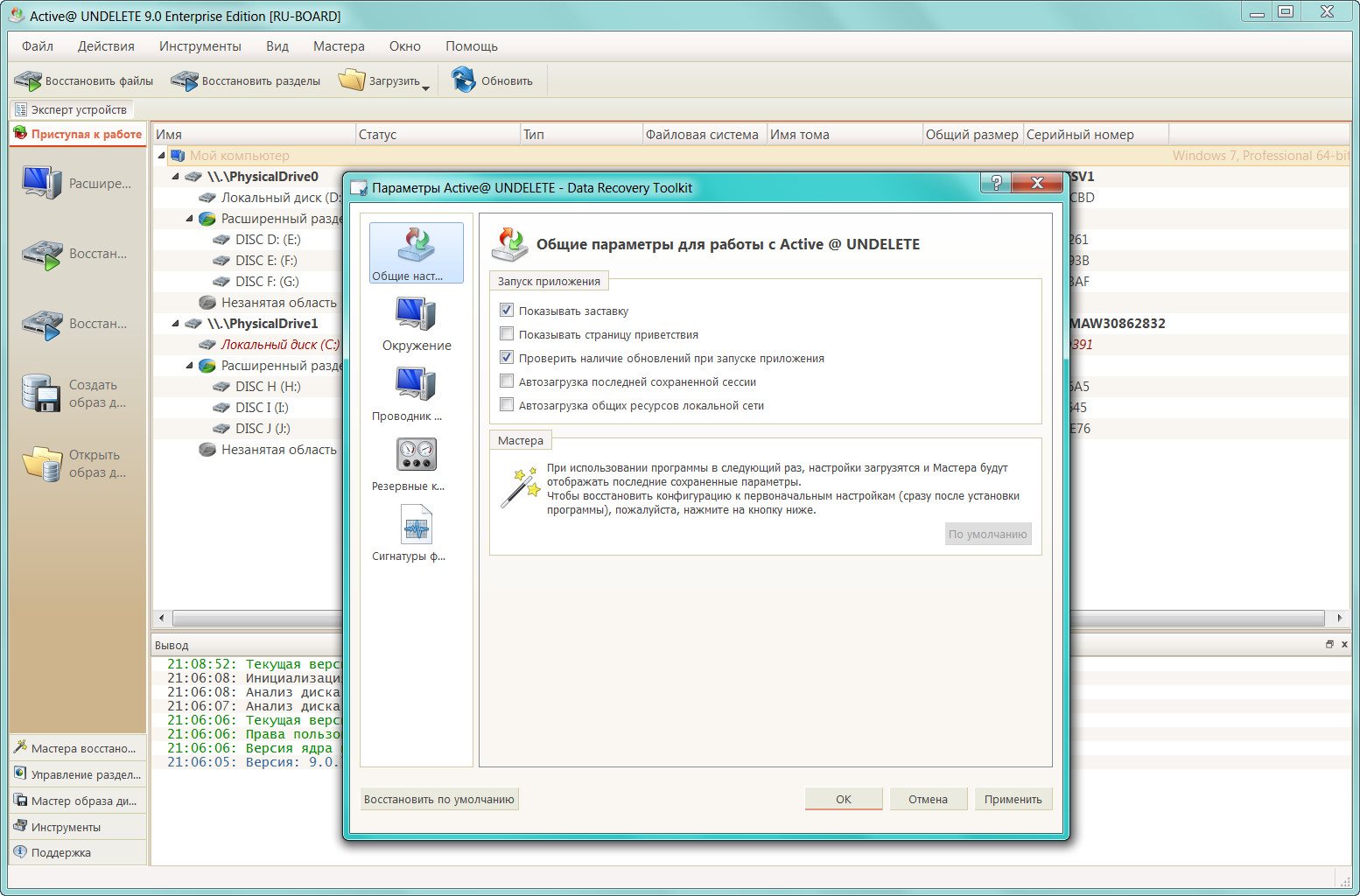The height and width of the screenshot is (896, 1360).
Task: Select Резервные копии gauge icon
Action: 416,454
